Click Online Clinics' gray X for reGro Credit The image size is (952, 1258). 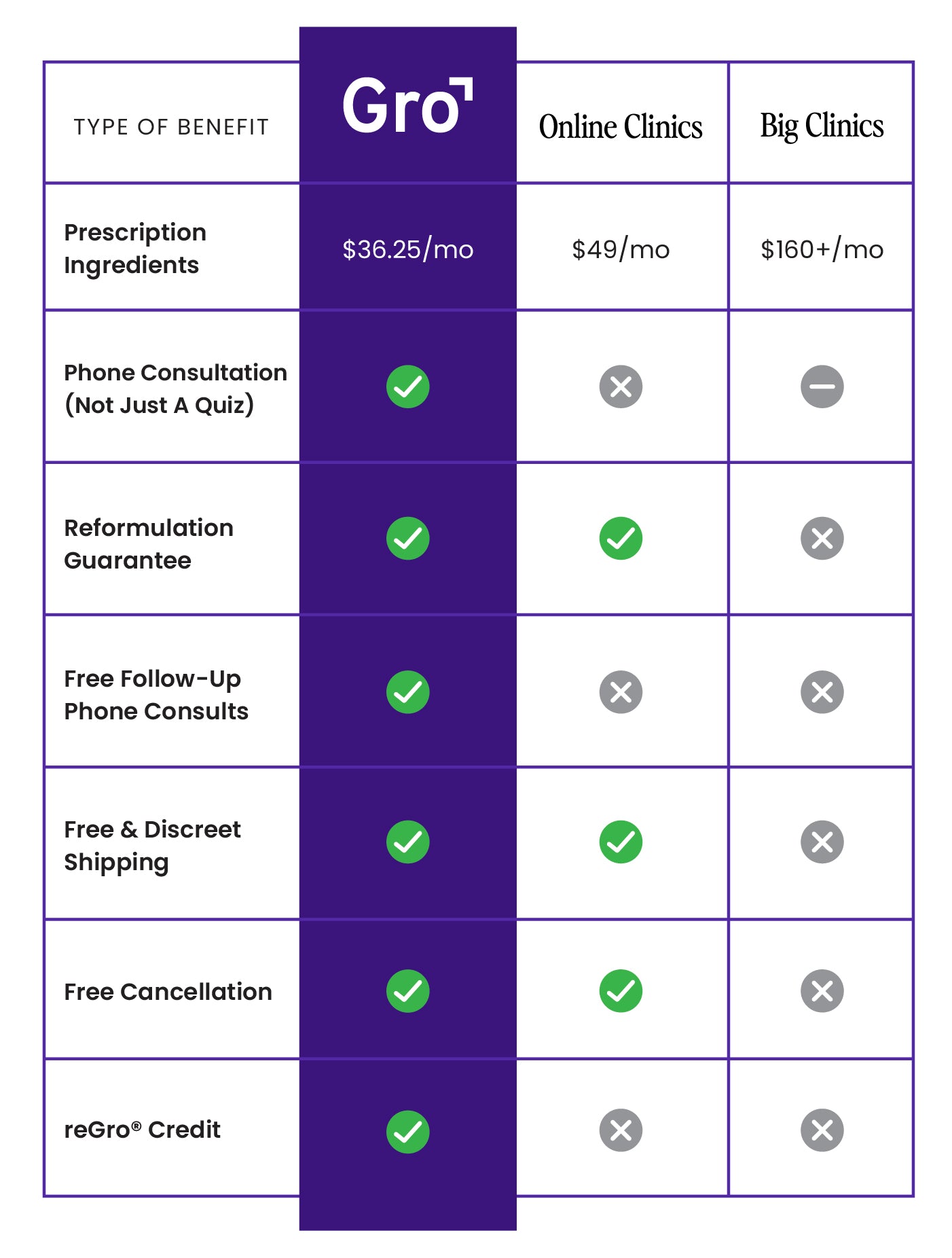(621, 1130)
